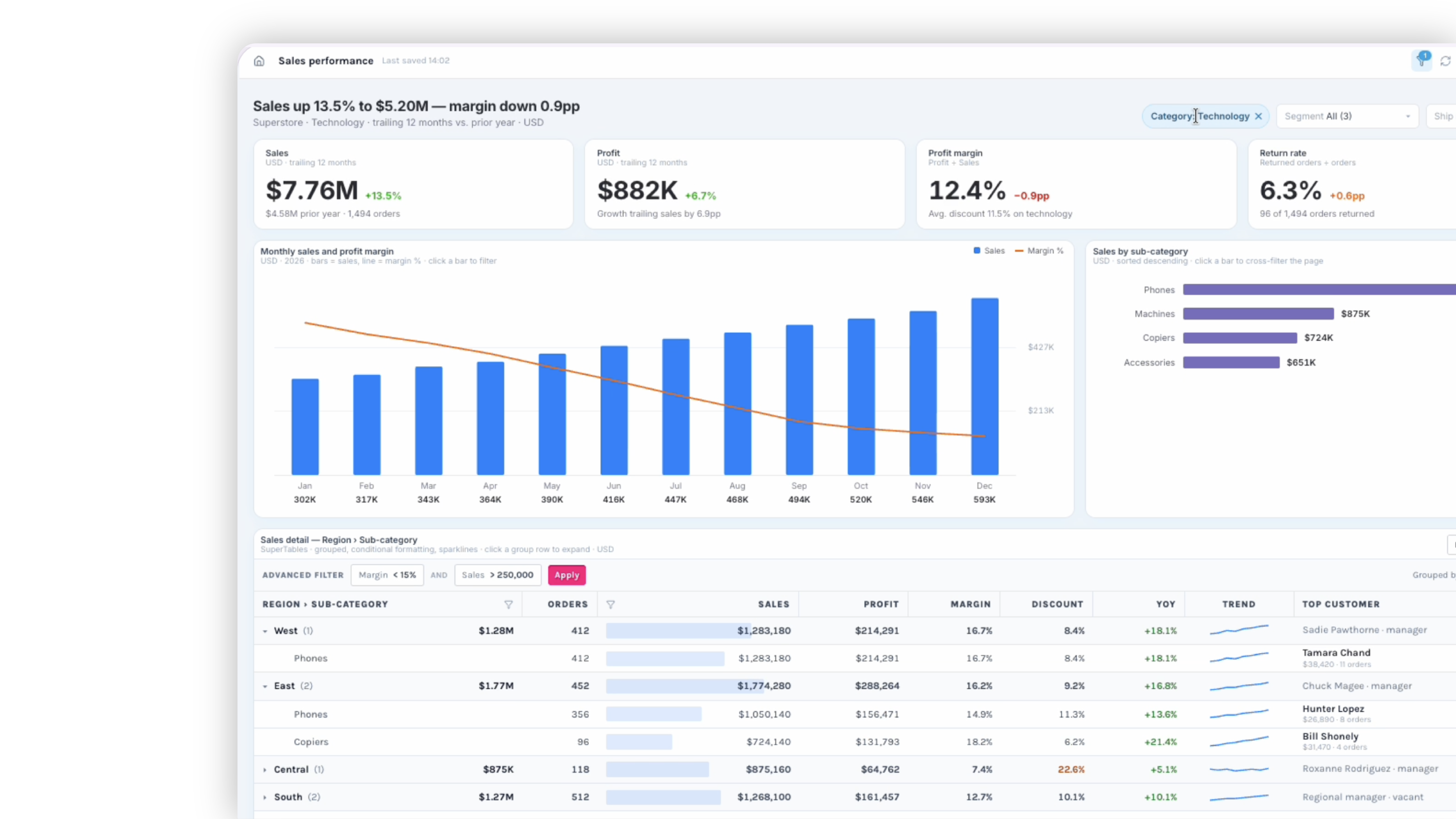The image size is (1456, 819).
Task: Expand the South region group
Action: pyautogui.click(x=264, y=797)
